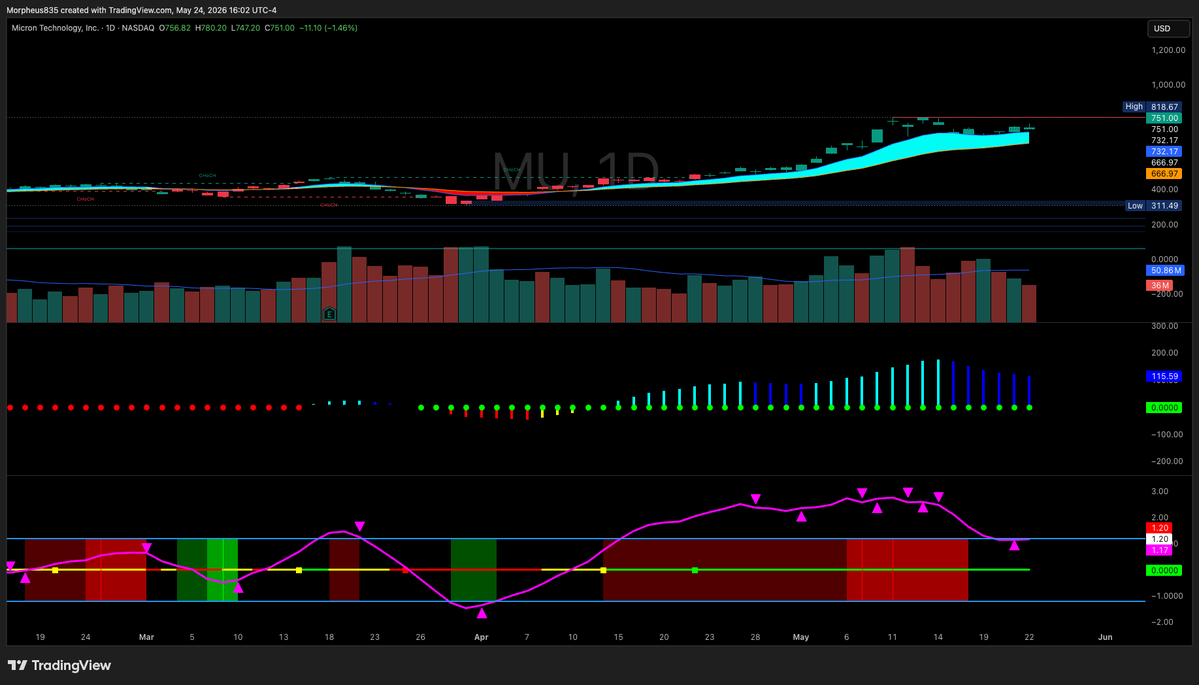Click the orange 666.97 price badge
This screenshot has width=1199, height=685.
(1164, 174)
